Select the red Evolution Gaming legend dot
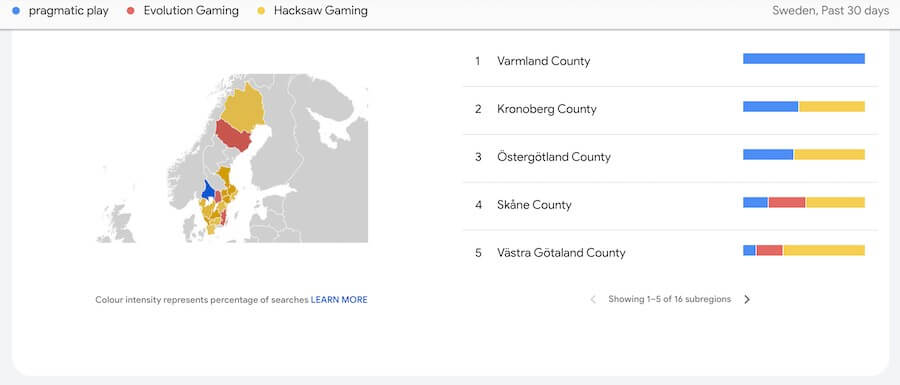 tap(131, 10)
